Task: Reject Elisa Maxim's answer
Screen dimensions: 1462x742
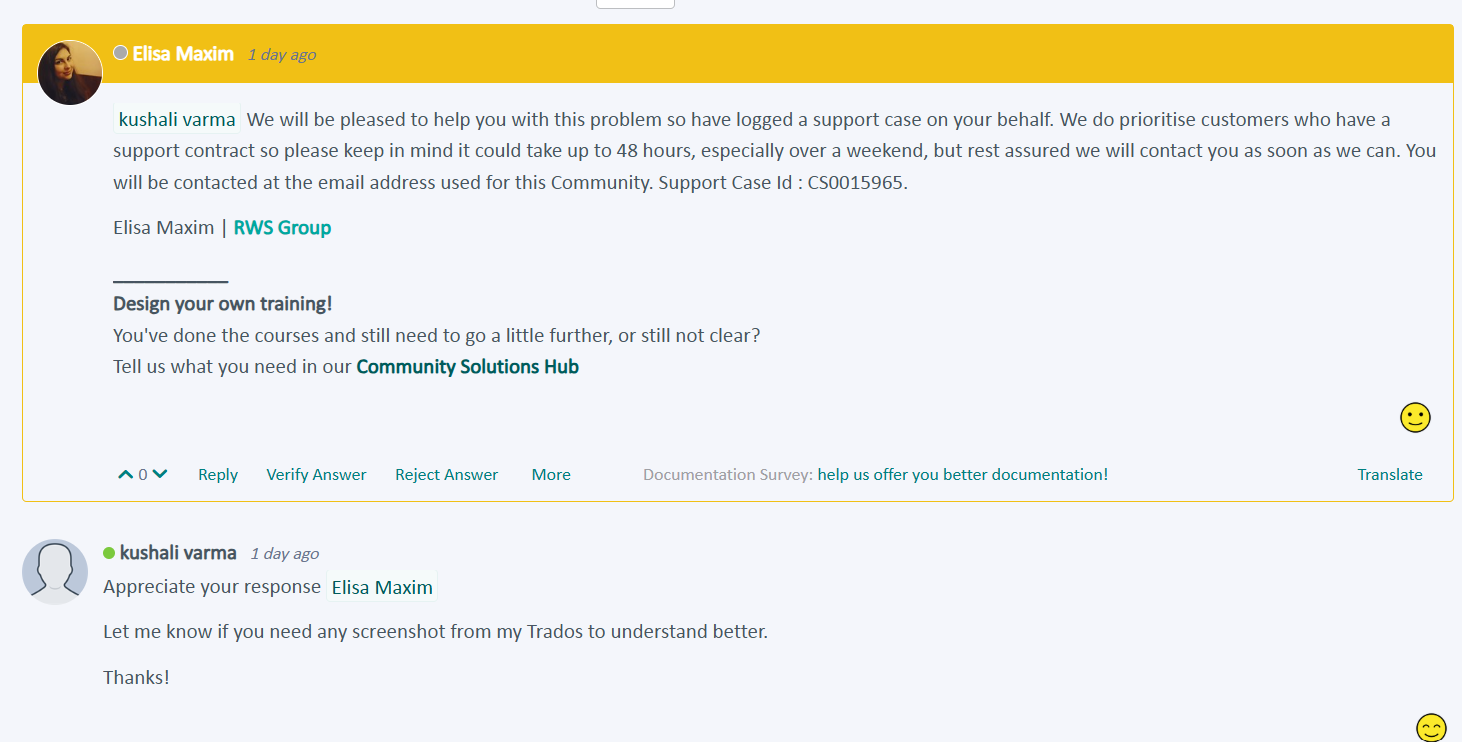Action: 446,474
